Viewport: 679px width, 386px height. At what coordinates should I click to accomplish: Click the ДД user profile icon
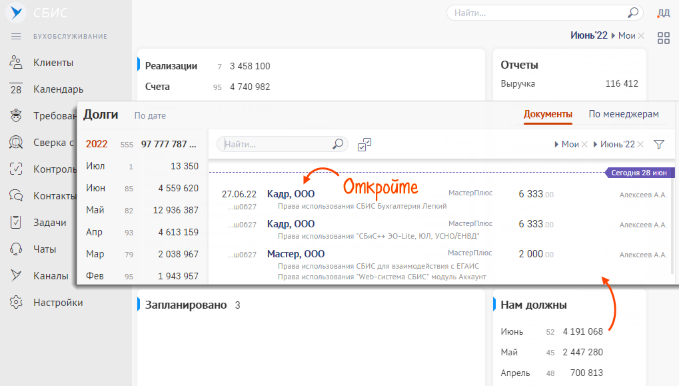(x=663, y=13)
